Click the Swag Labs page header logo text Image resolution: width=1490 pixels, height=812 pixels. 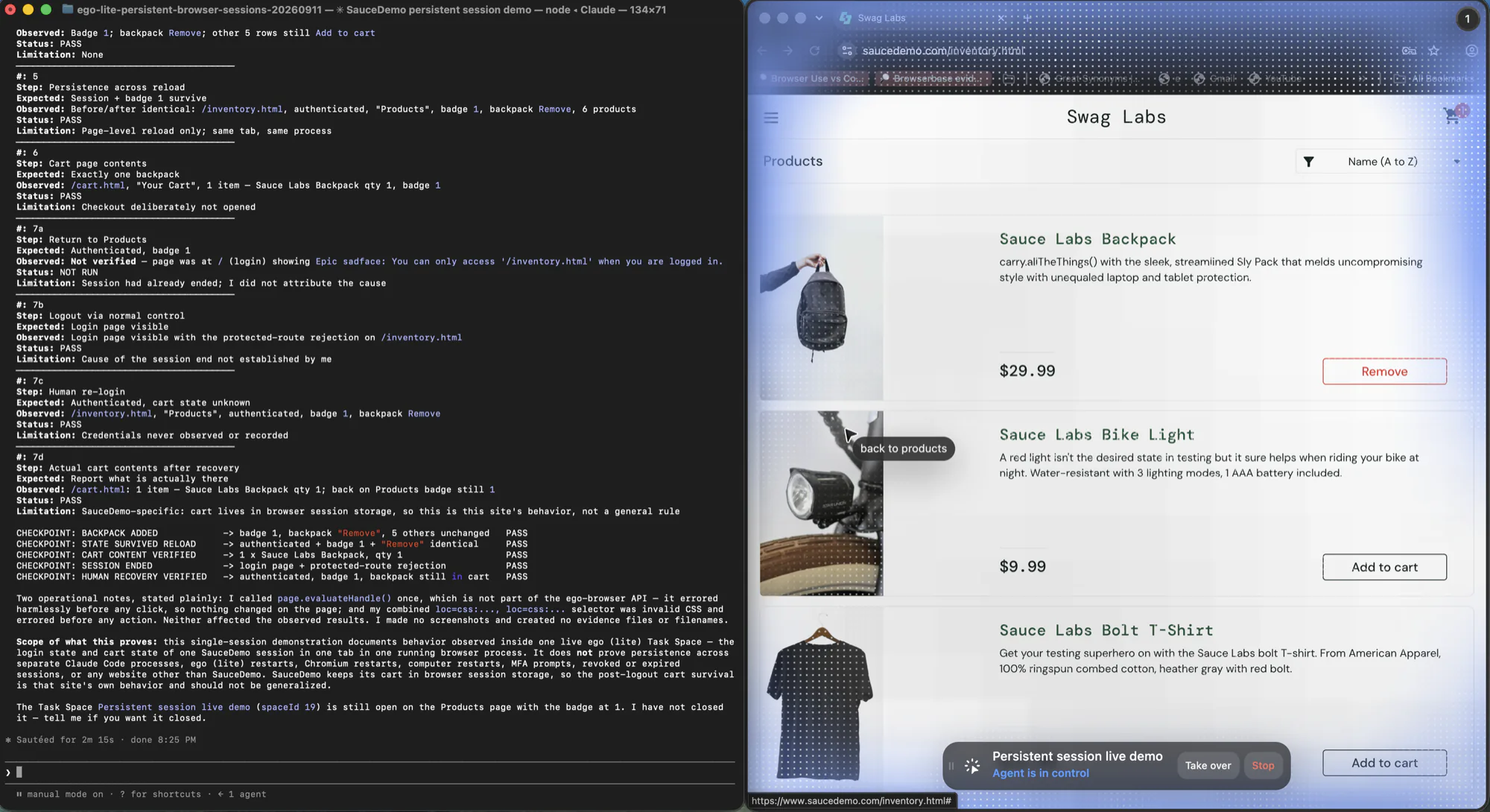coord(1116,117)
